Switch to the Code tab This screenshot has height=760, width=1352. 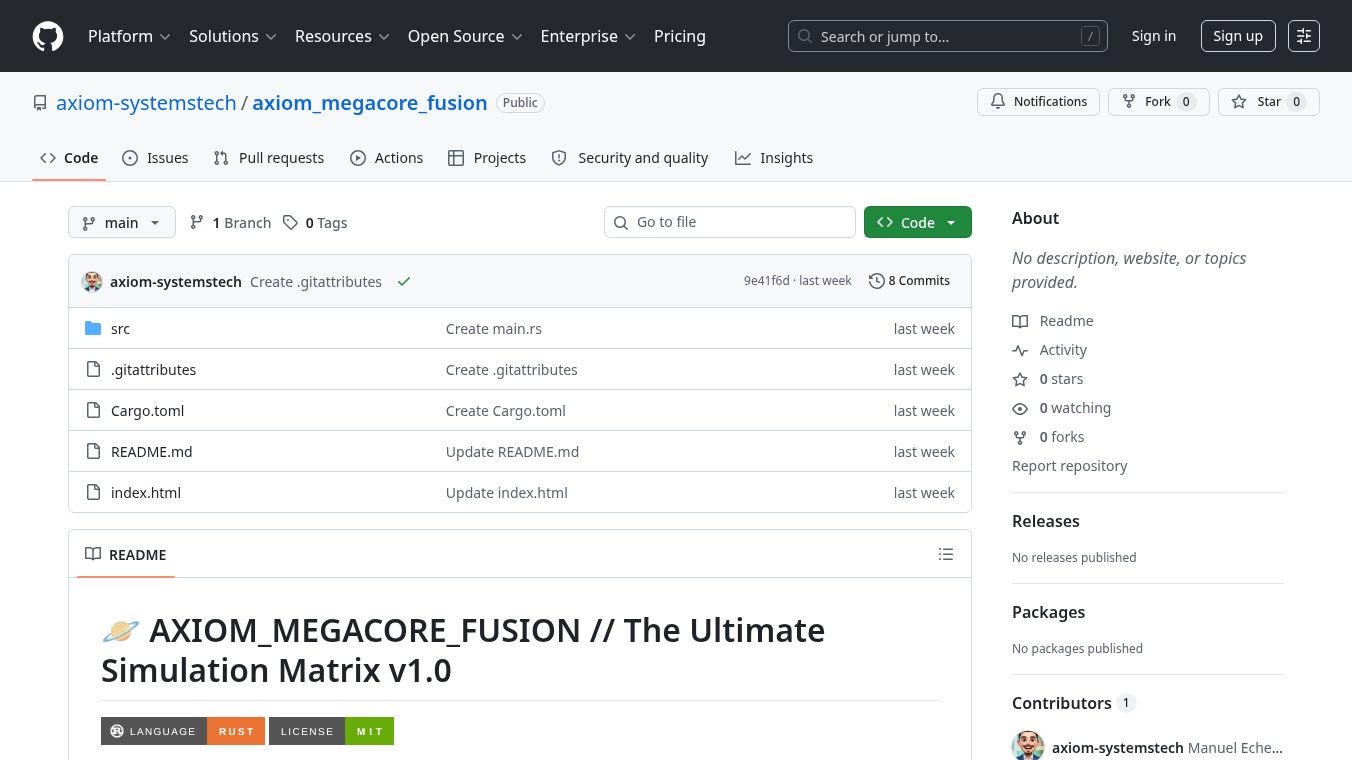click(69, 158)
